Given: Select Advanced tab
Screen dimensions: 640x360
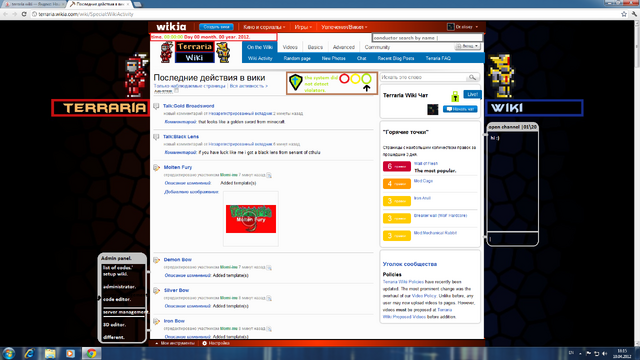Looking at the screenshot, I should click(x=344, y=47).
